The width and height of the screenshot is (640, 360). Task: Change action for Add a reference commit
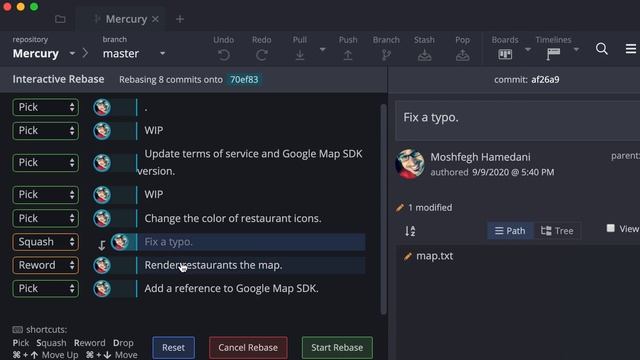pos(46,289)
